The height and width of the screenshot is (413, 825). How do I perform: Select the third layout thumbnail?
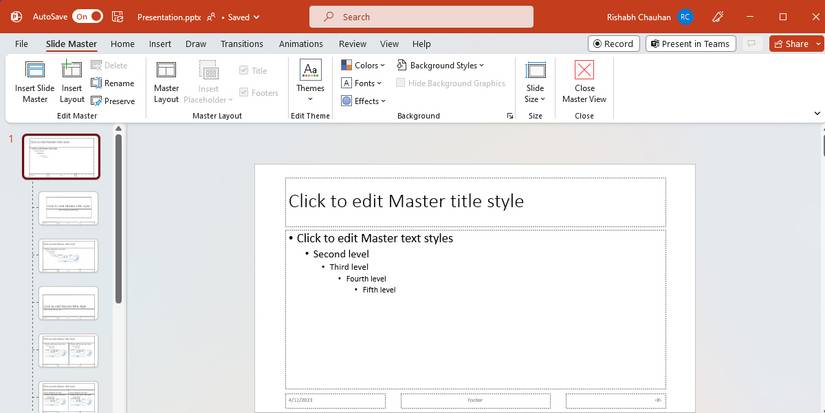point(68,256)
